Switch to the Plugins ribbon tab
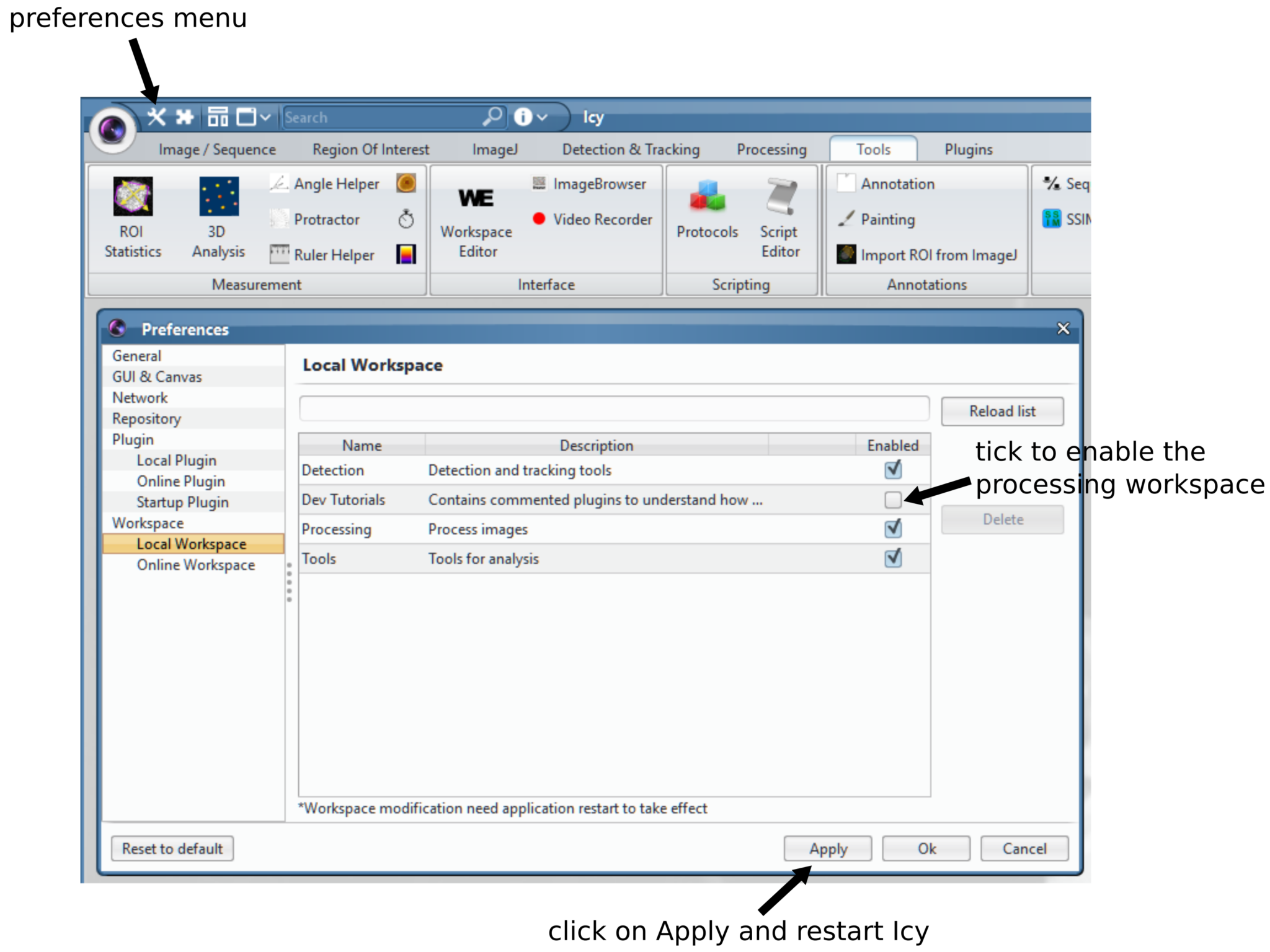This screenshot has height=952, width=1270. (968, 149)
